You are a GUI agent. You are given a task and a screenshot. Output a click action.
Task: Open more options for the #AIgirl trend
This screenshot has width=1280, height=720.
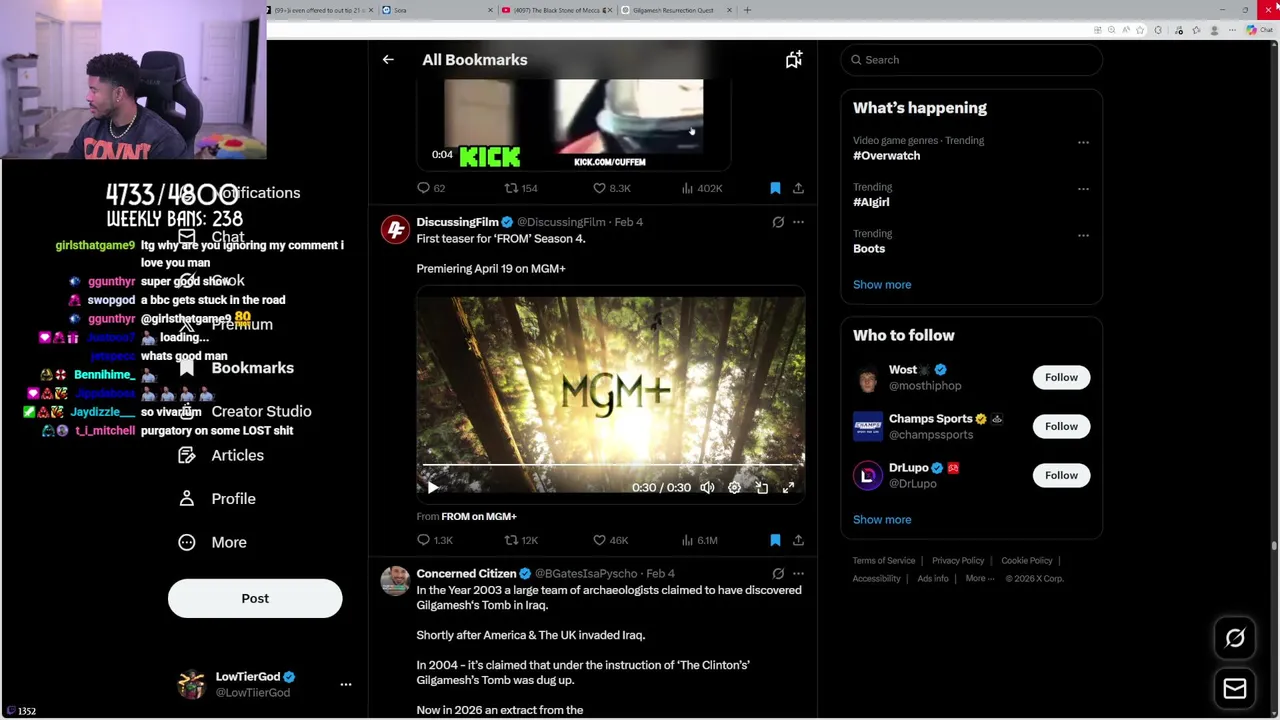pyautogui.click(x=1083, y=189)
